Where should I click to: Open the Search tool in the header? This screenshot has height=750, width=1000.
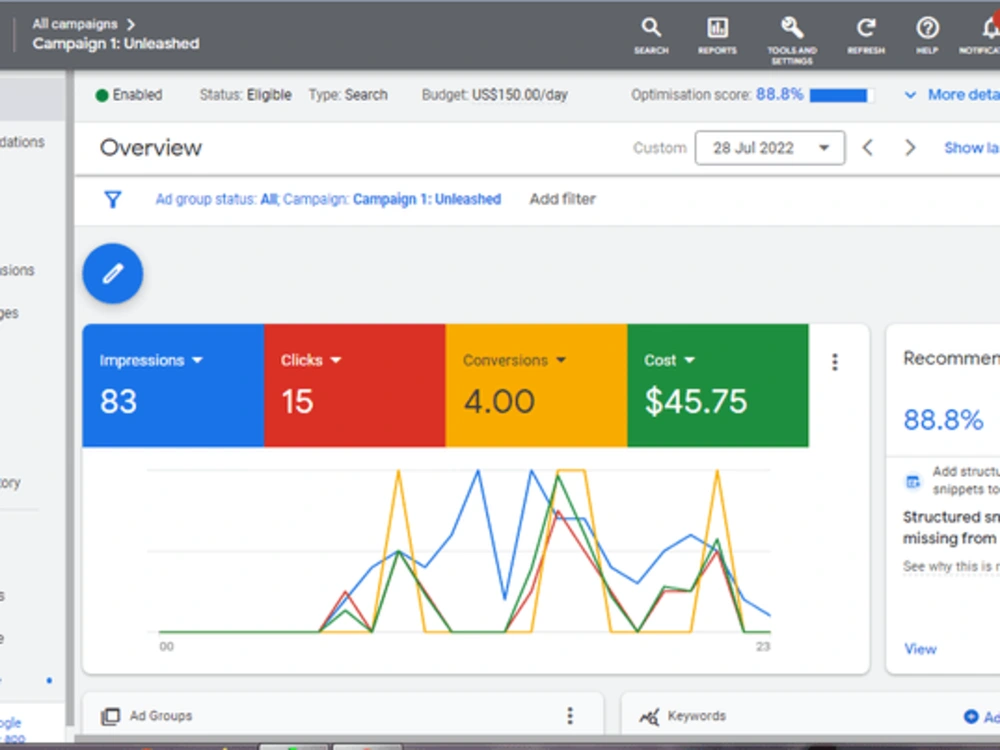tap(651, 35)
